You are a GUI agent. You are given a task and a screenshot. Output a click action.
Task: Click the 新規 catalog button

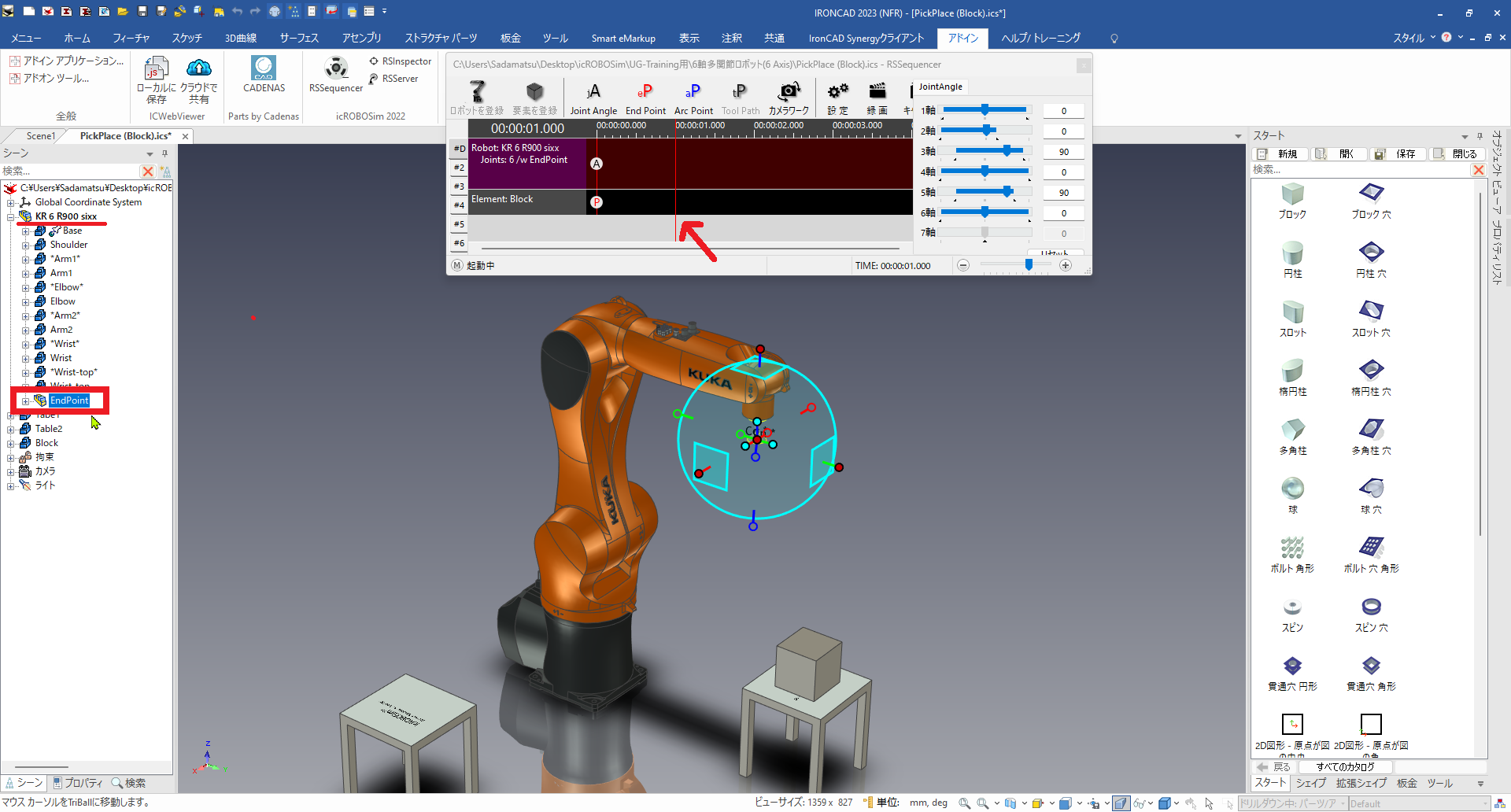click(1280, 154)
